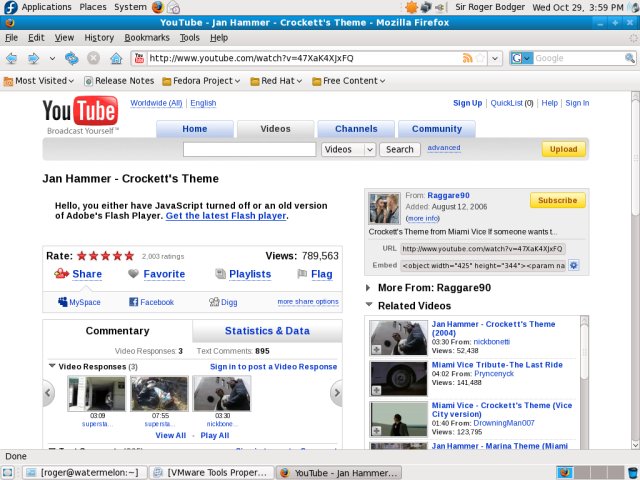Open embed customization gear icon

point(573,265)
